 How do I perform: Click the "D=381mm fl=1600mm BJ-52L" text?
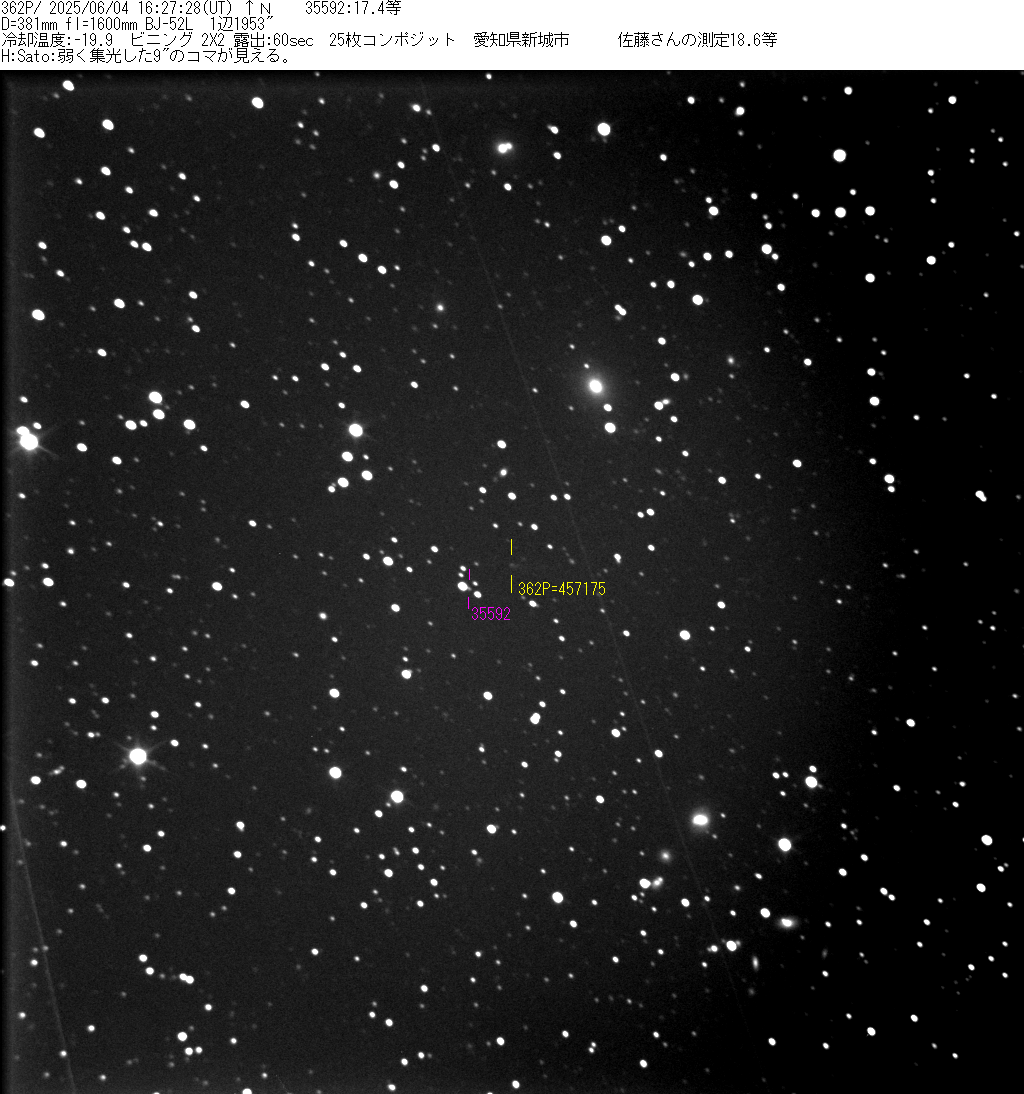pyautogui.click(x=97, y=24)
